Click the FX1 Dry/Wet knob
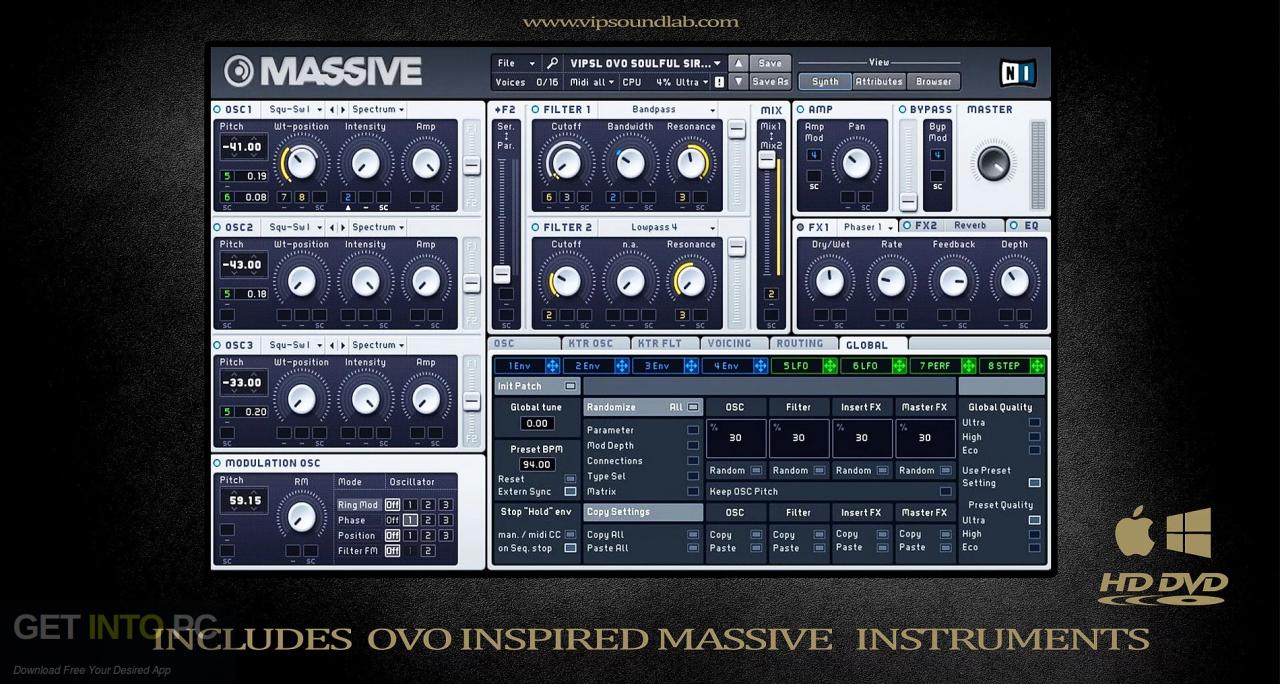The image size is (1280, 684). click(829, 281)
